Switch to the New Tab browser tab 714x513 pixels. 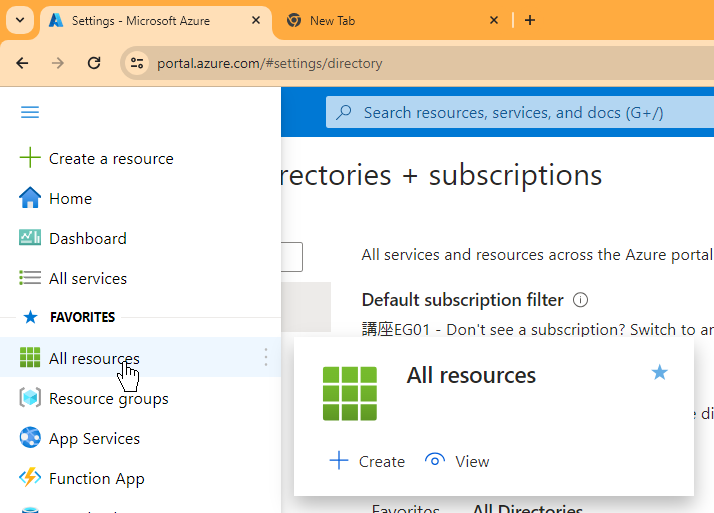click(x=390, y=21)
